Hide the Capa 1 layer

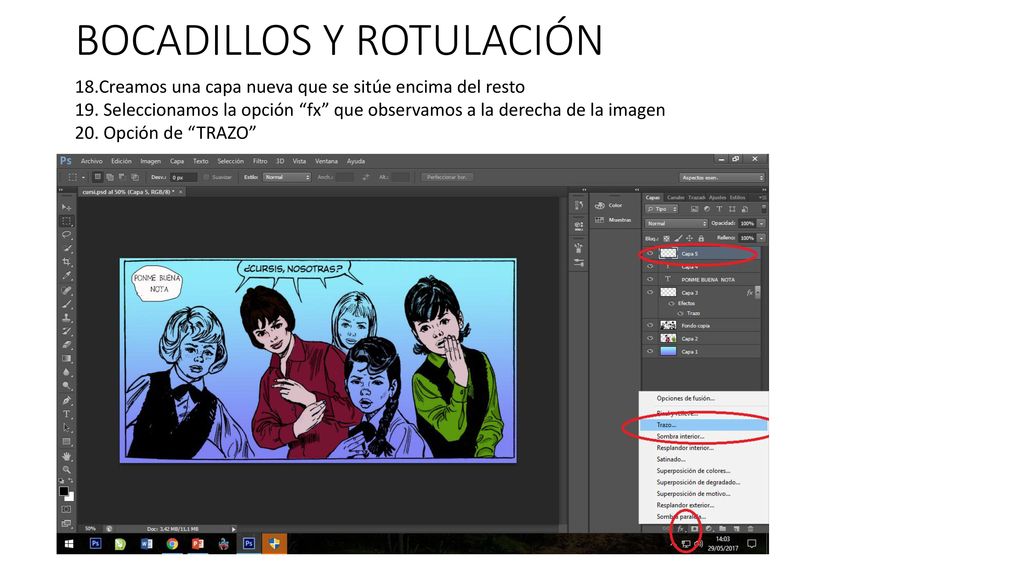650,351
